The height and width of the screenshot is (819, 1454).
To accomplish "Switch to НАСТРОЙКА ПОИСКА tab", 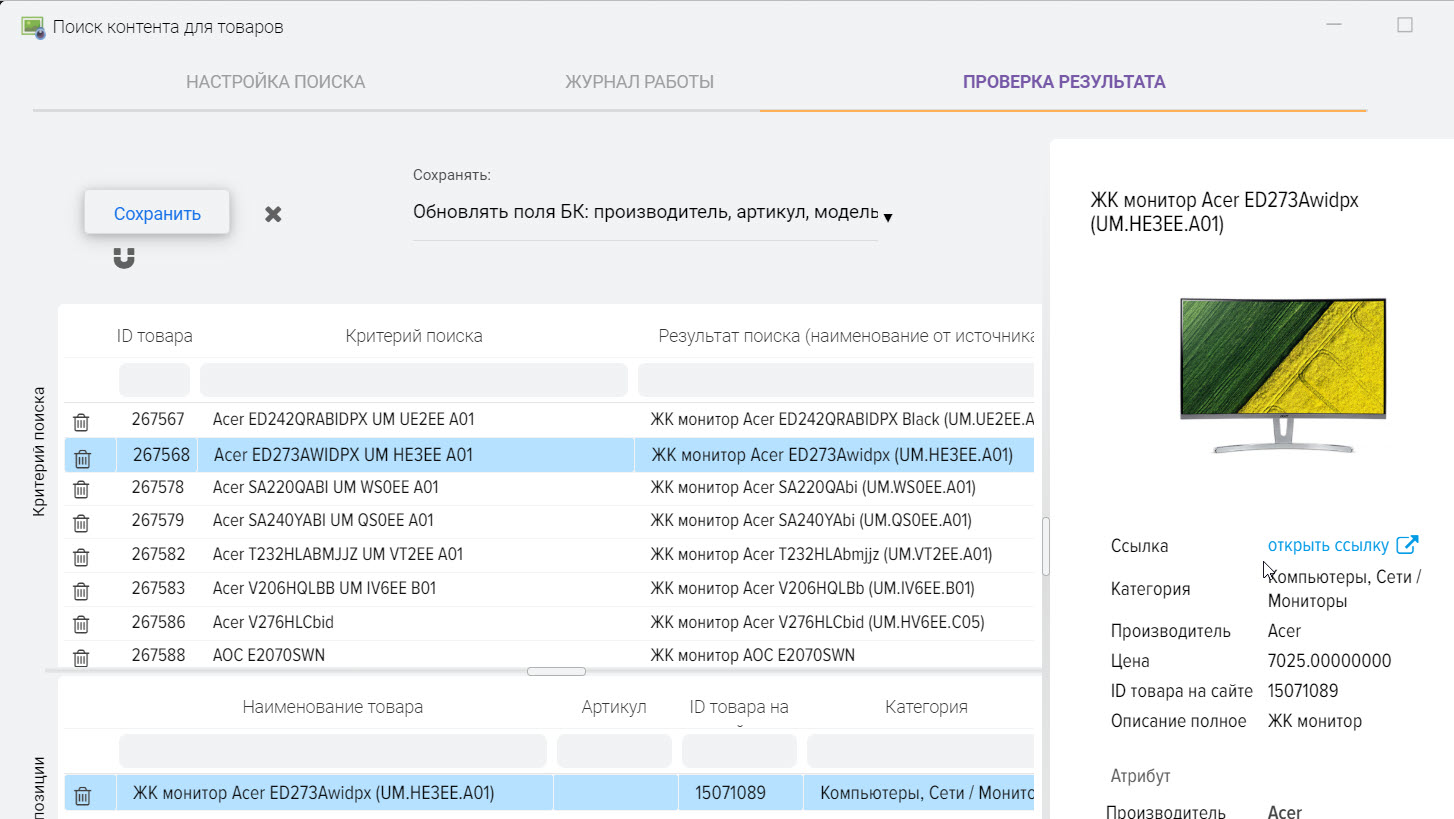I will coord(276,82).
